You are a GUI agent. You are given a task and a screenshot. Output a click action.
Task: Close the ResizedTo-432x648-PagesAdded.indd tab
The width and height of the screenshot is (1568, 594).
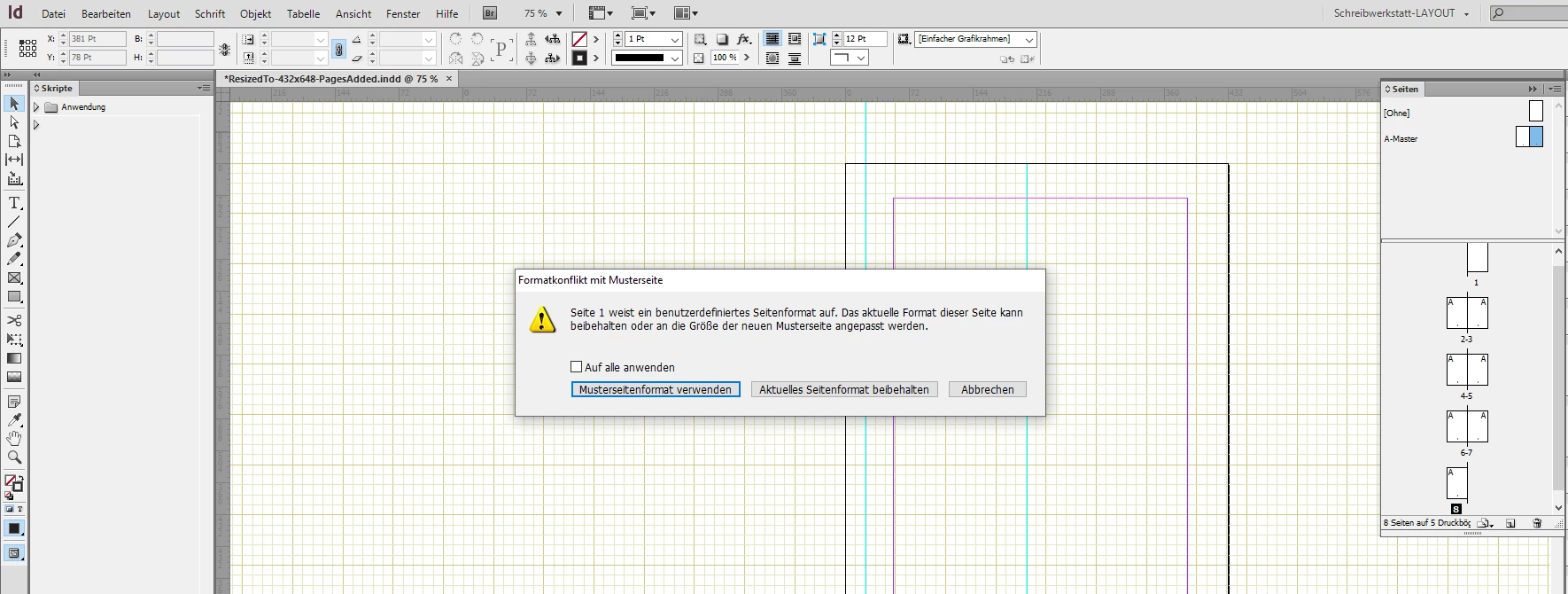[x=449, y=78]
